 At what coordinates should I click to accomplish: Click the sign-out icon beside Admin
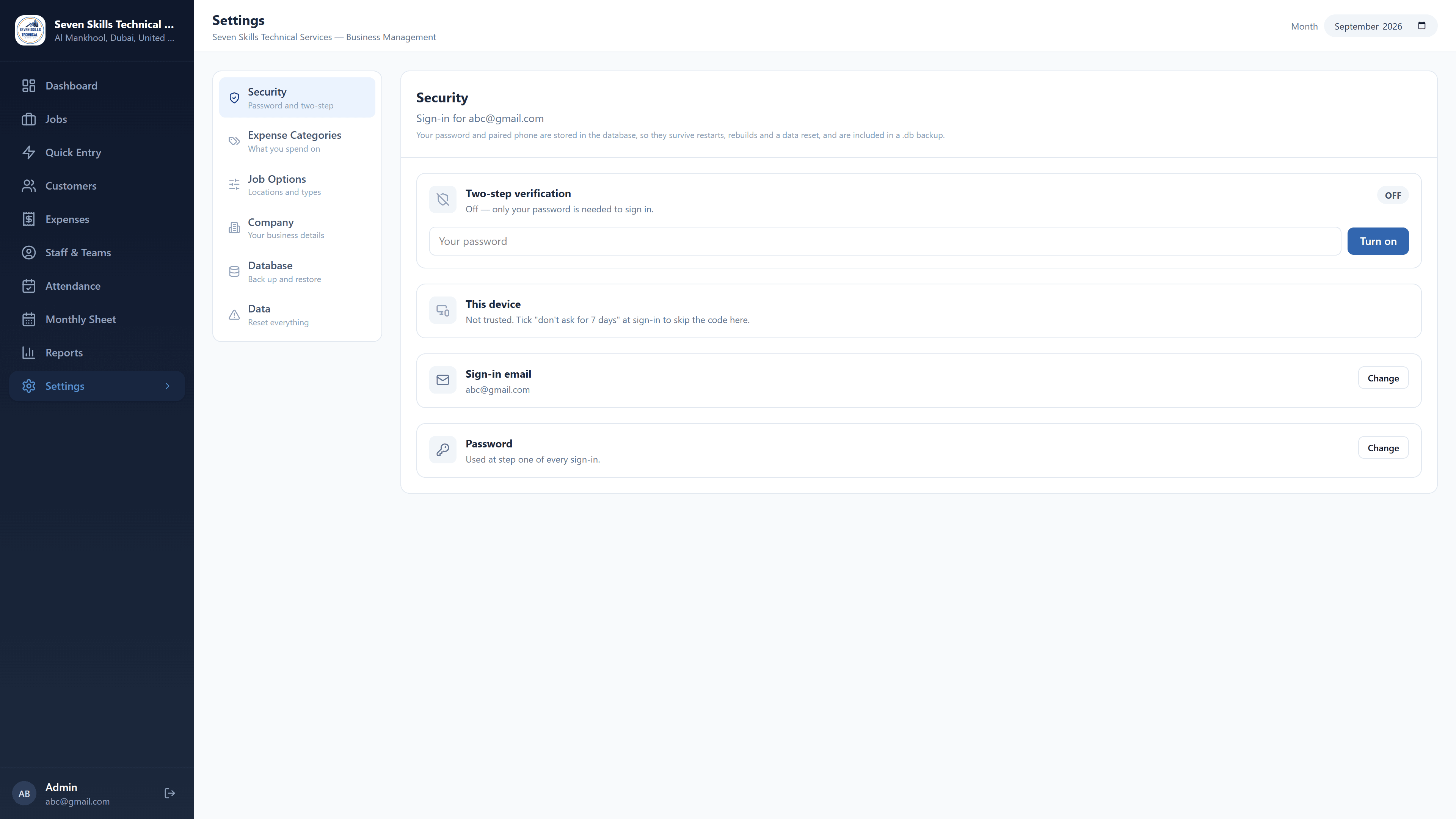(169, 794)
